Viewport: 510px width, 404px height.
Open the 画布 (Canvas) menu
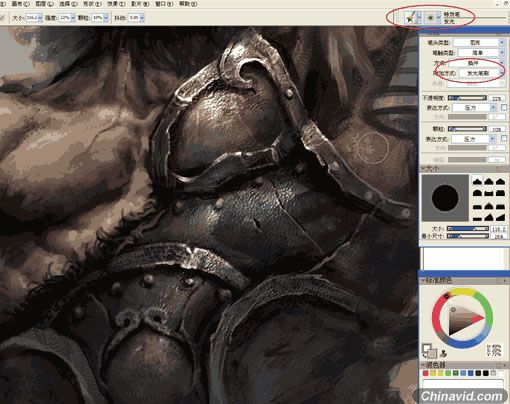tap(20, 4)
